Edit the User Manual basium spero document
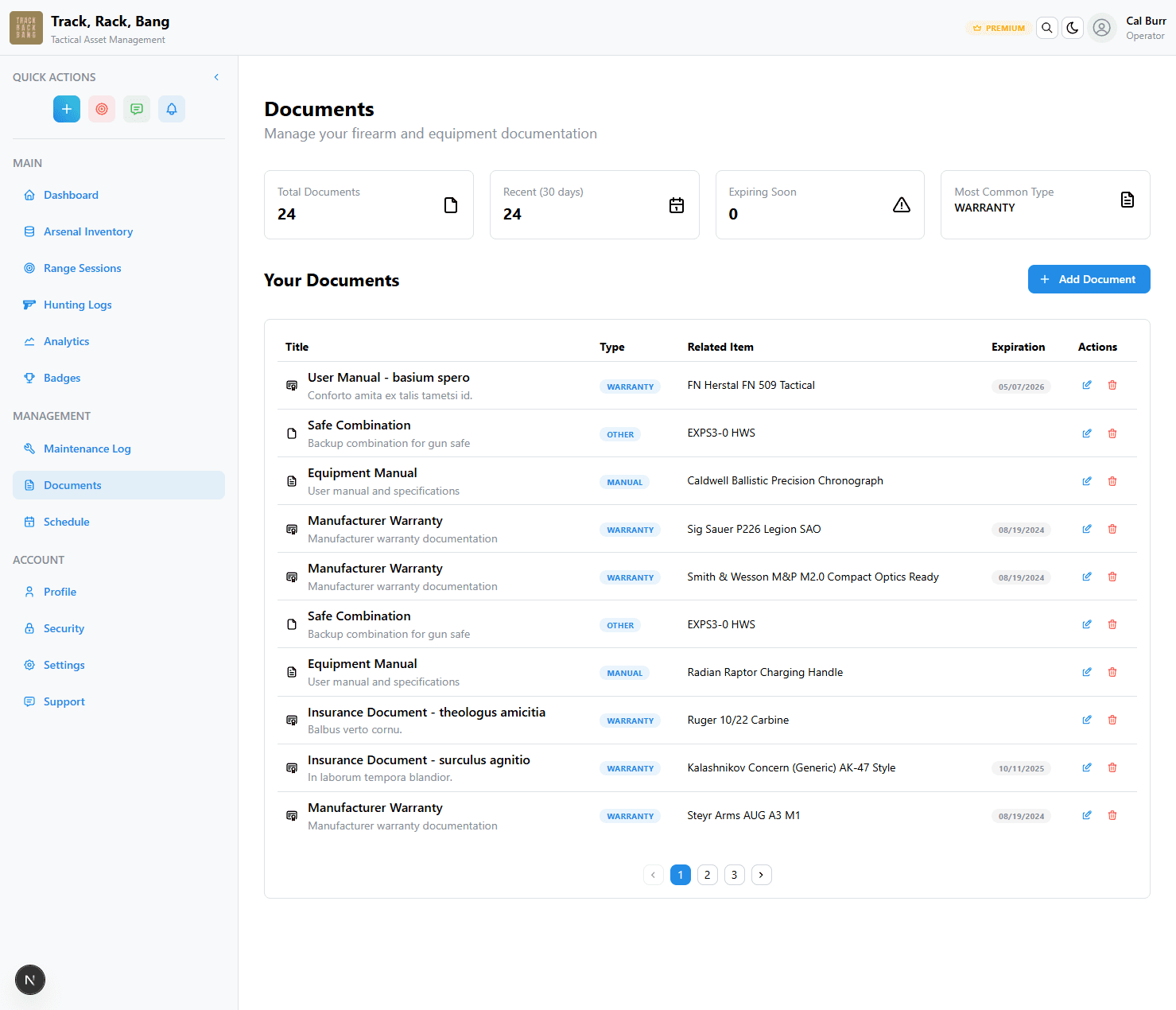Image resolution: width=1176 pixels, height=1010 pixels. [1087, 385]
